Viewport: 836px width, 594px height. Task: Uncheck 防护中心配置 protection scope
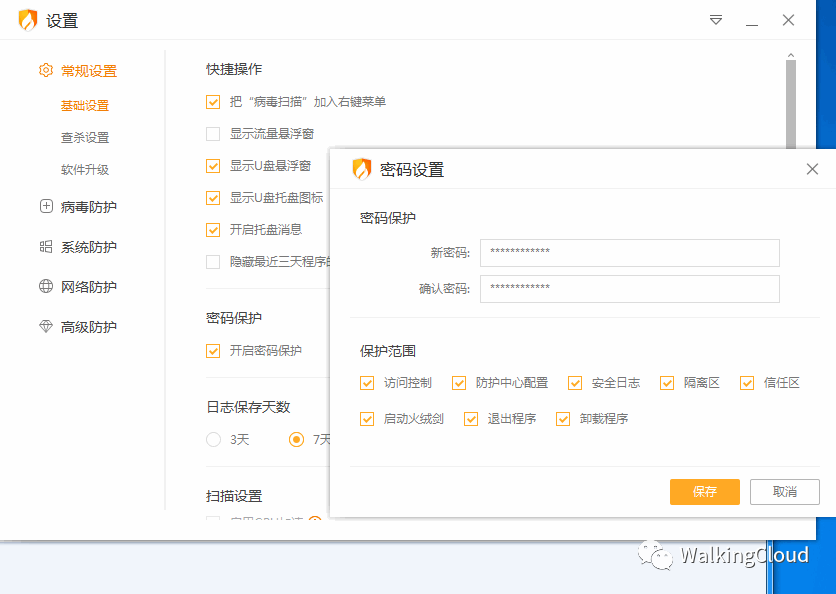point(459,383)
